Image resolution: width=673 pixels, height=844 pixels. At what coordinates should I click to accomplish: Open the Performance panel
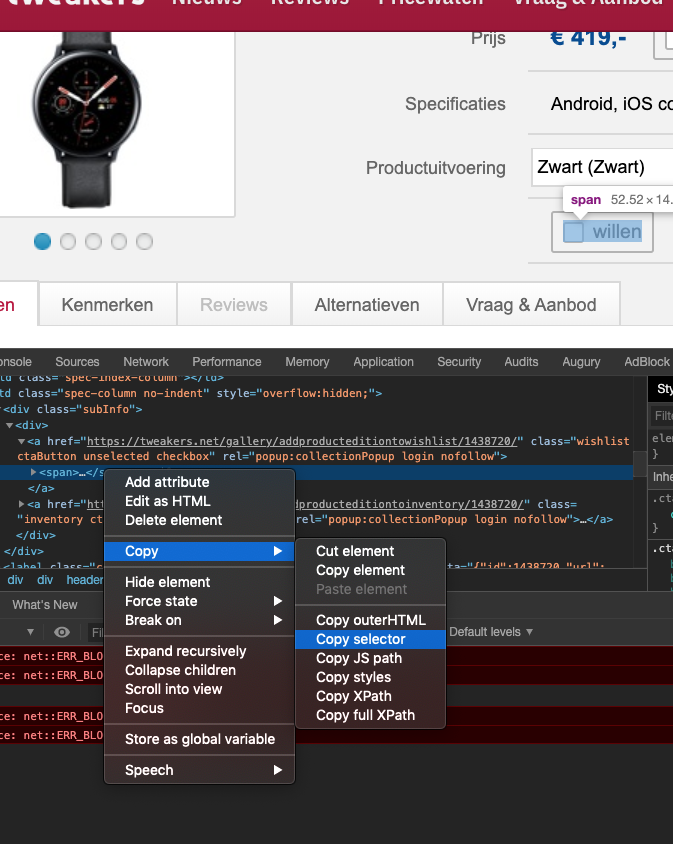click(227, 362)
